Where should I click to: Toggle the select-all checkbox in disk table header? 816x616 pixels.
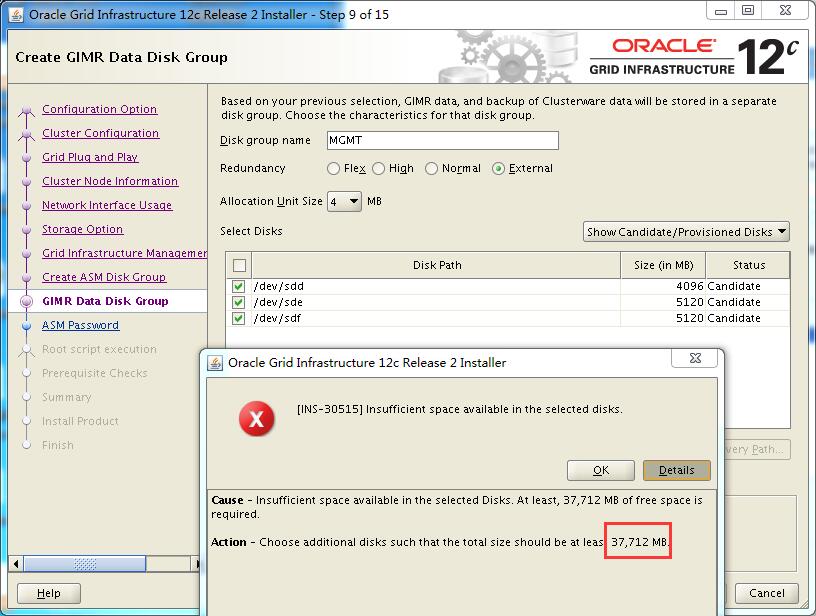pyautogui.click(x=240, y=265)
